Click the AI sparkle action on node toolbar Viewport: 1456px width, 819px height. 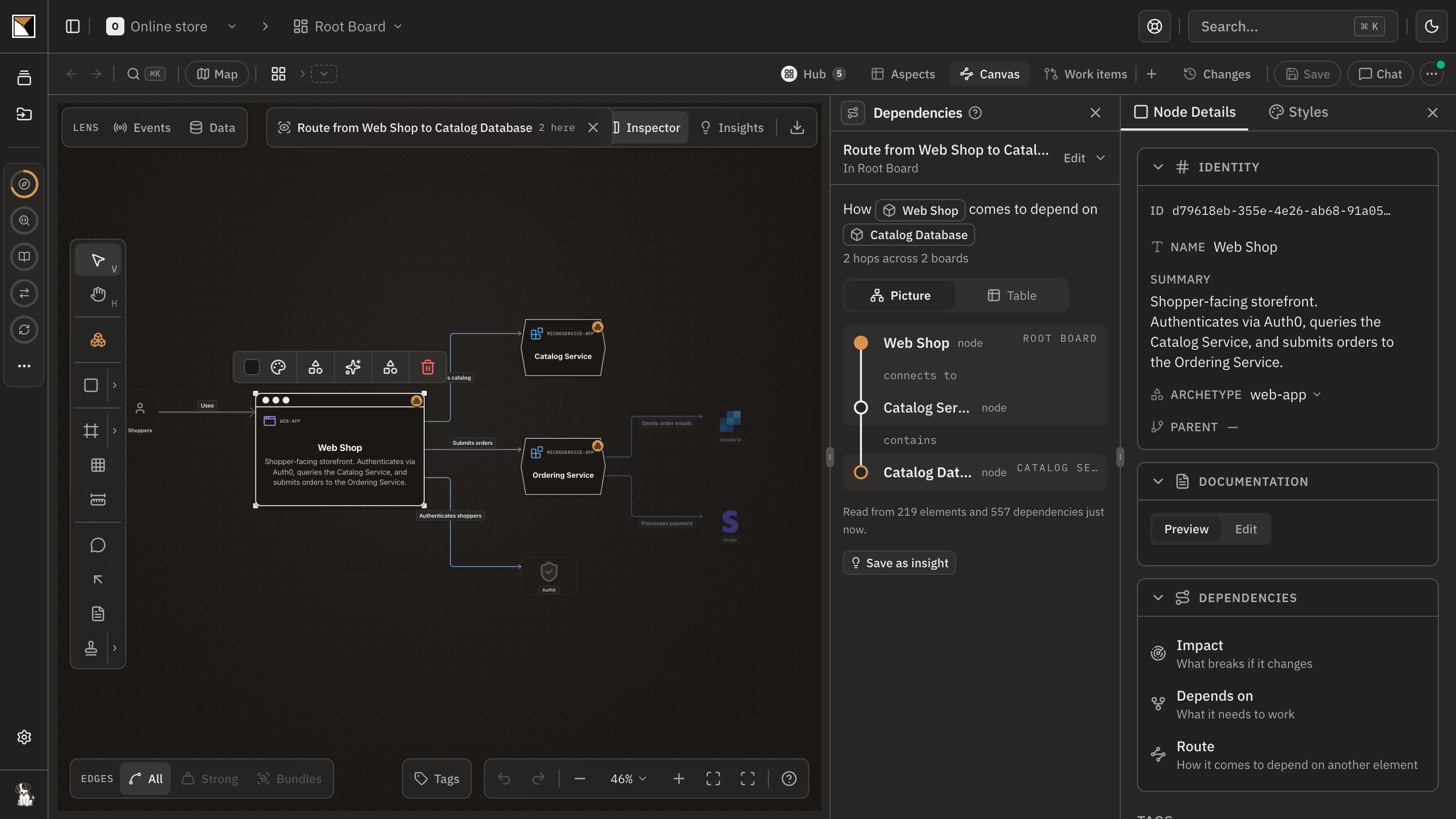(x=353, y=368)
